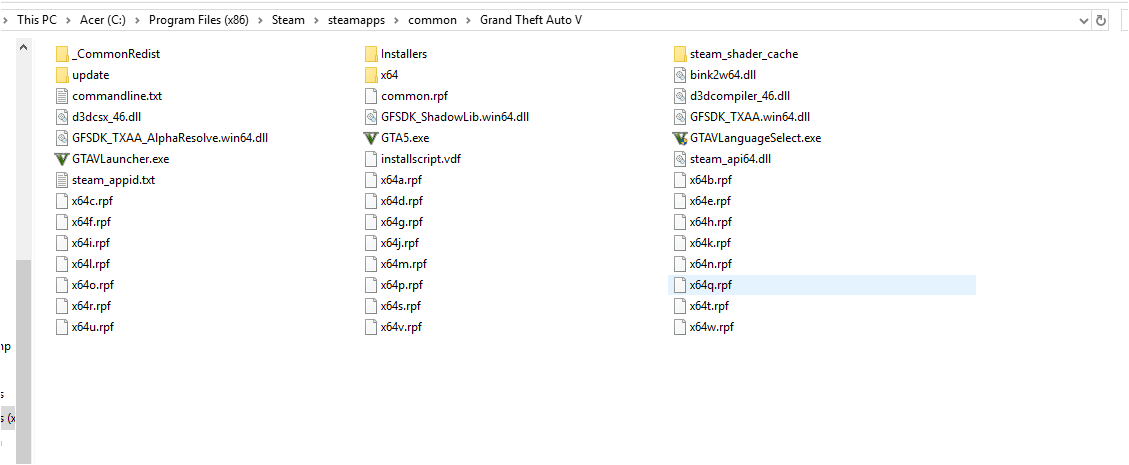Expand the chevron after common breadcrumb

(x=468, y=21)
